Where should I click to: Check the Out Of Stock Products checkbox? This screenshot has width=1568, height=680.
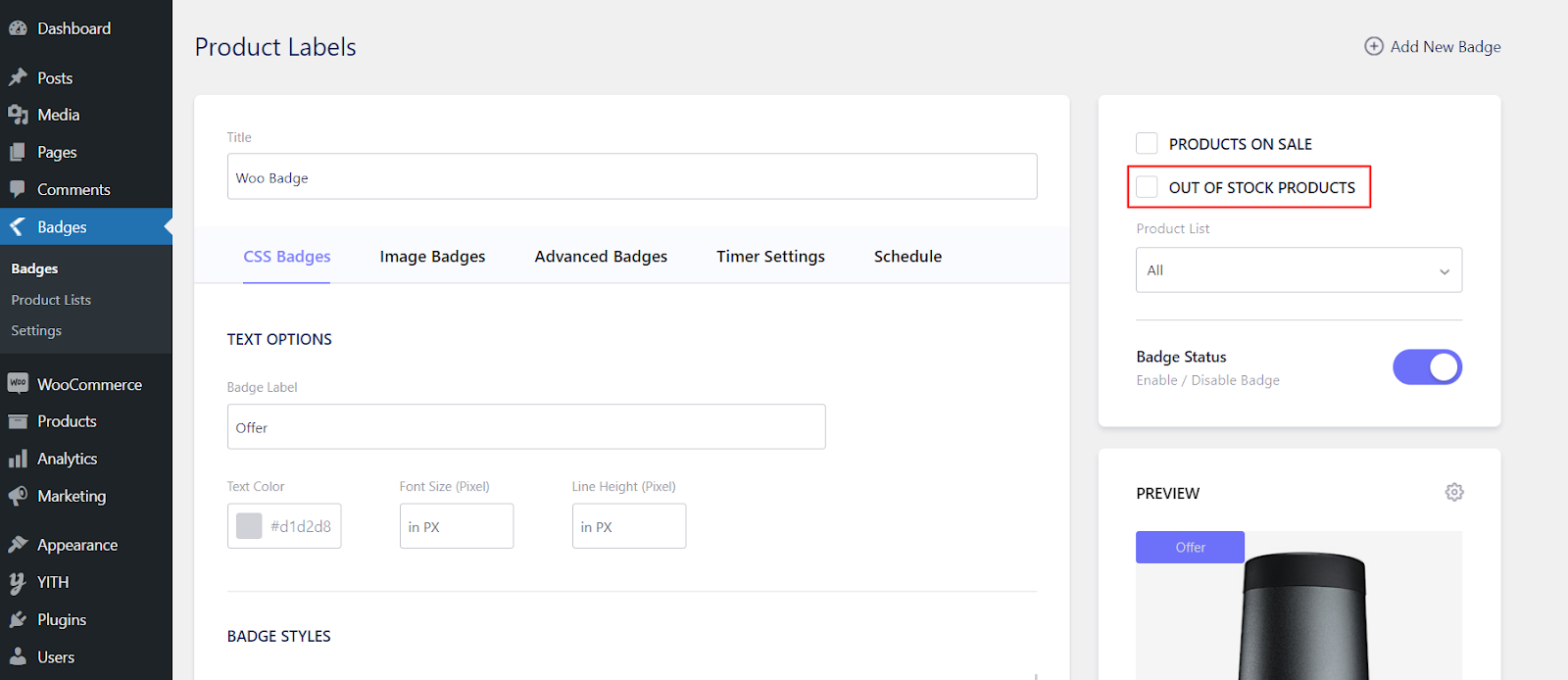coord(1147,186)
